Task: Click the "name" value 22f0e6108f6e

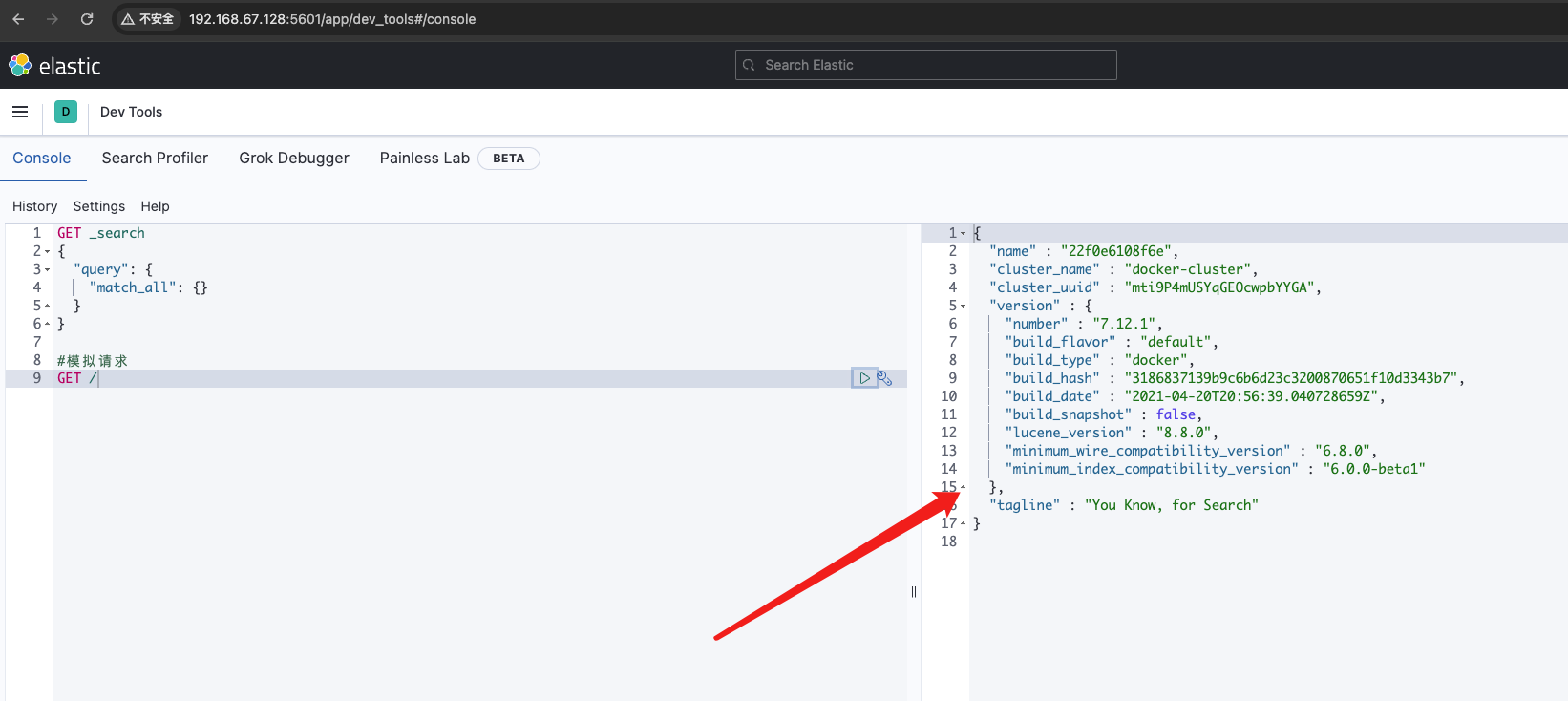Action: click(x=1115, y=251)
